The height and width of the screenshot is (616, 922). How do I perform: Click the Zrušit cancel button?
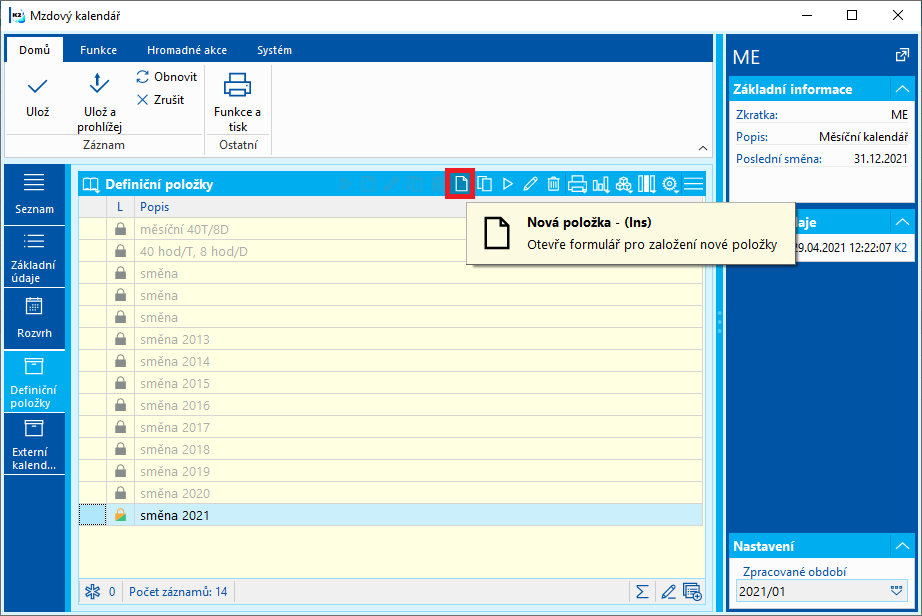tap(161, 100)
